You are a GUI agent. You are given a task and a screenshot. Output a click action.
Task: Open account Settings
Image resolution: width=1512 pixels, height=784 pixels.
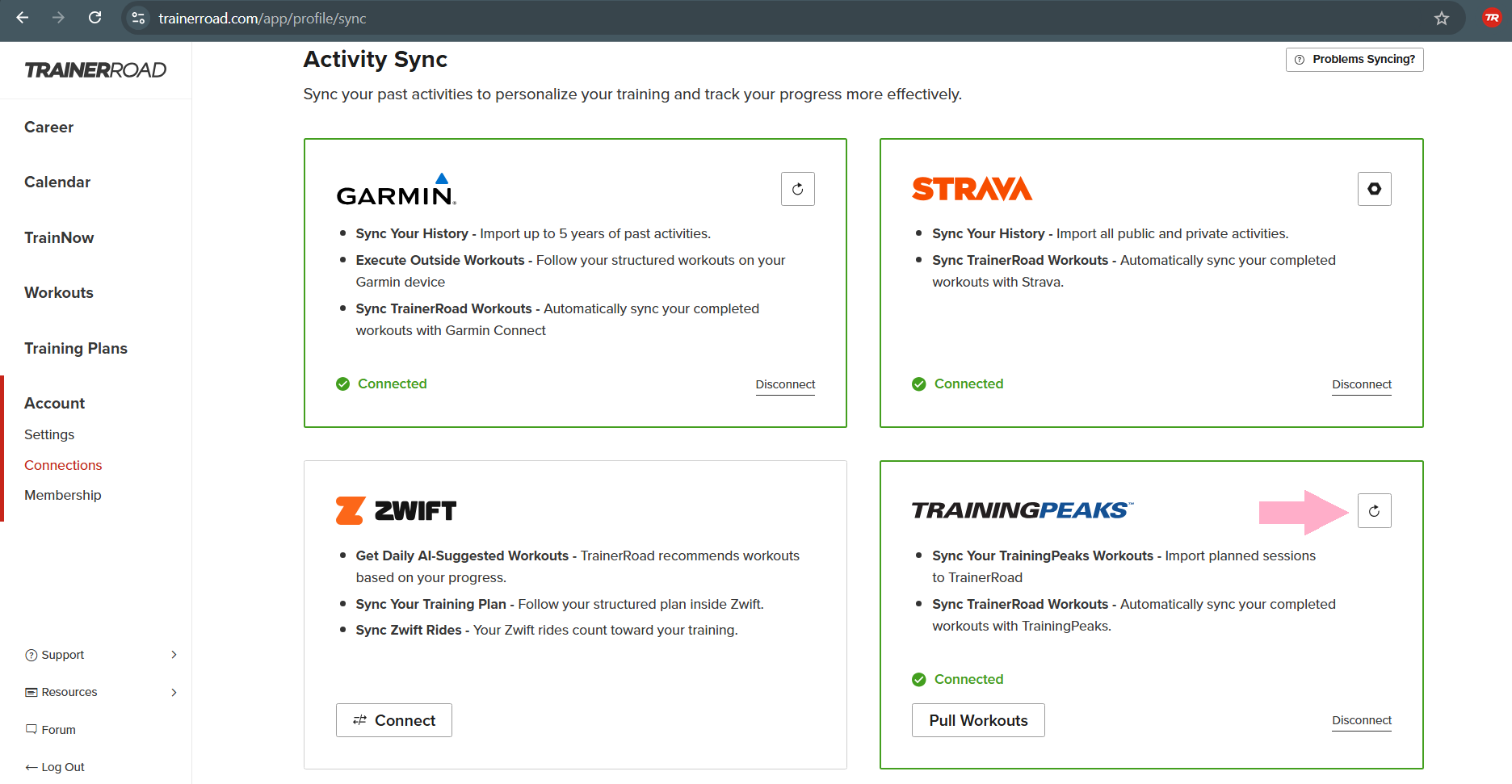49,434
